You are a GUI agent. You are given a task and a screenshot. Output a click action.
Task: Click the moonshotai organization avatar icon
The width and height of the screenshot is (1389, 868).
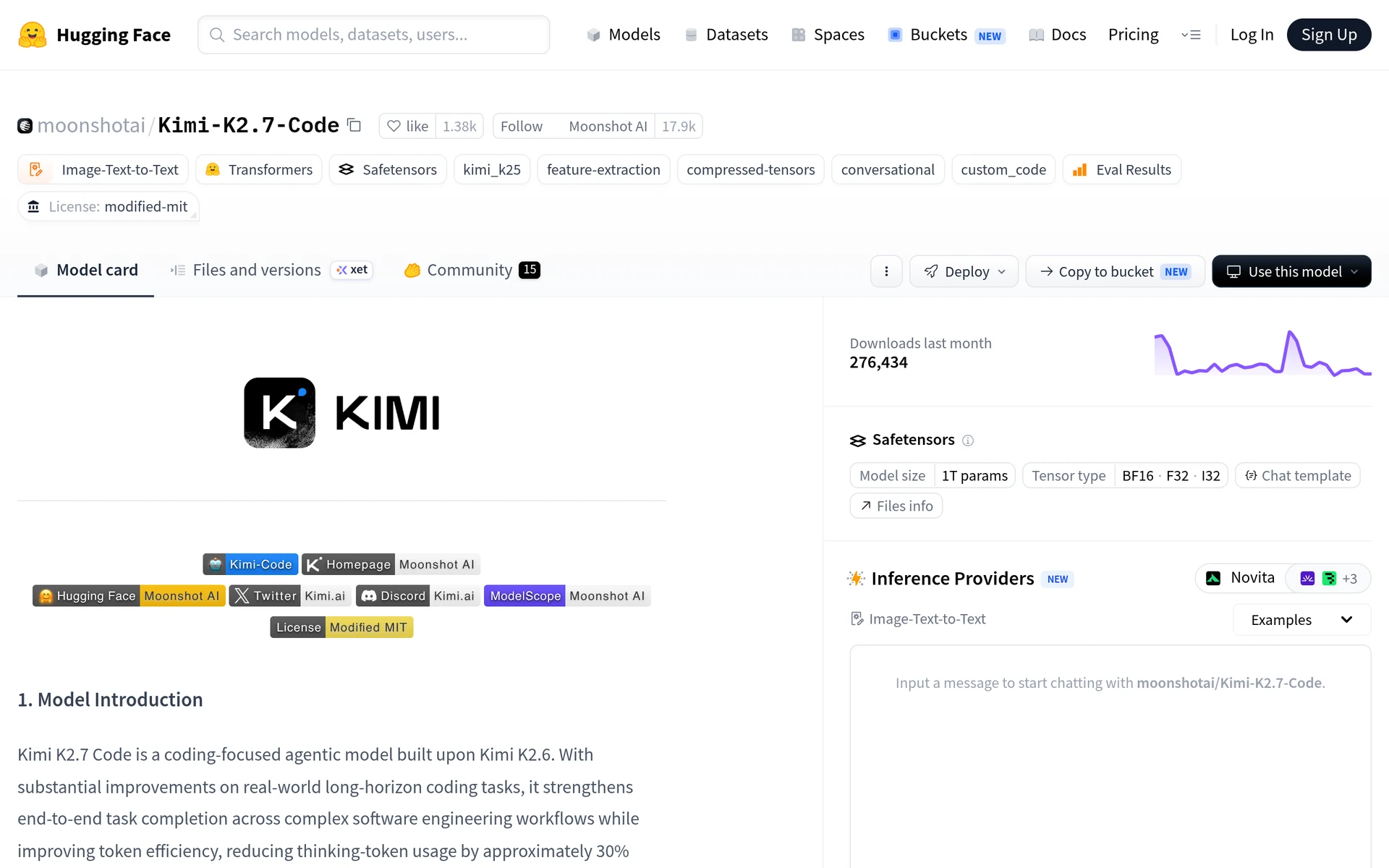[25, 126]
